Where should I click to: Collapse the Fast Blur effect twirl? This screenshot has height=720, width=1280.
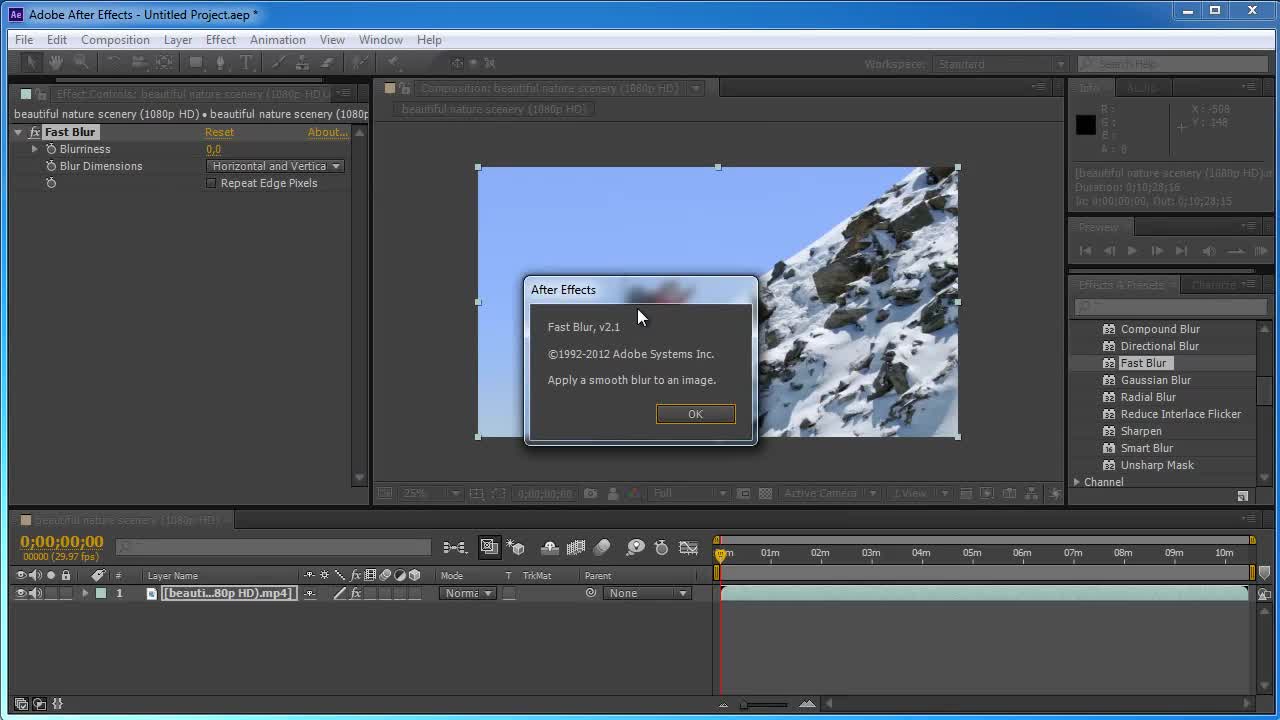(x=18, y=132)
